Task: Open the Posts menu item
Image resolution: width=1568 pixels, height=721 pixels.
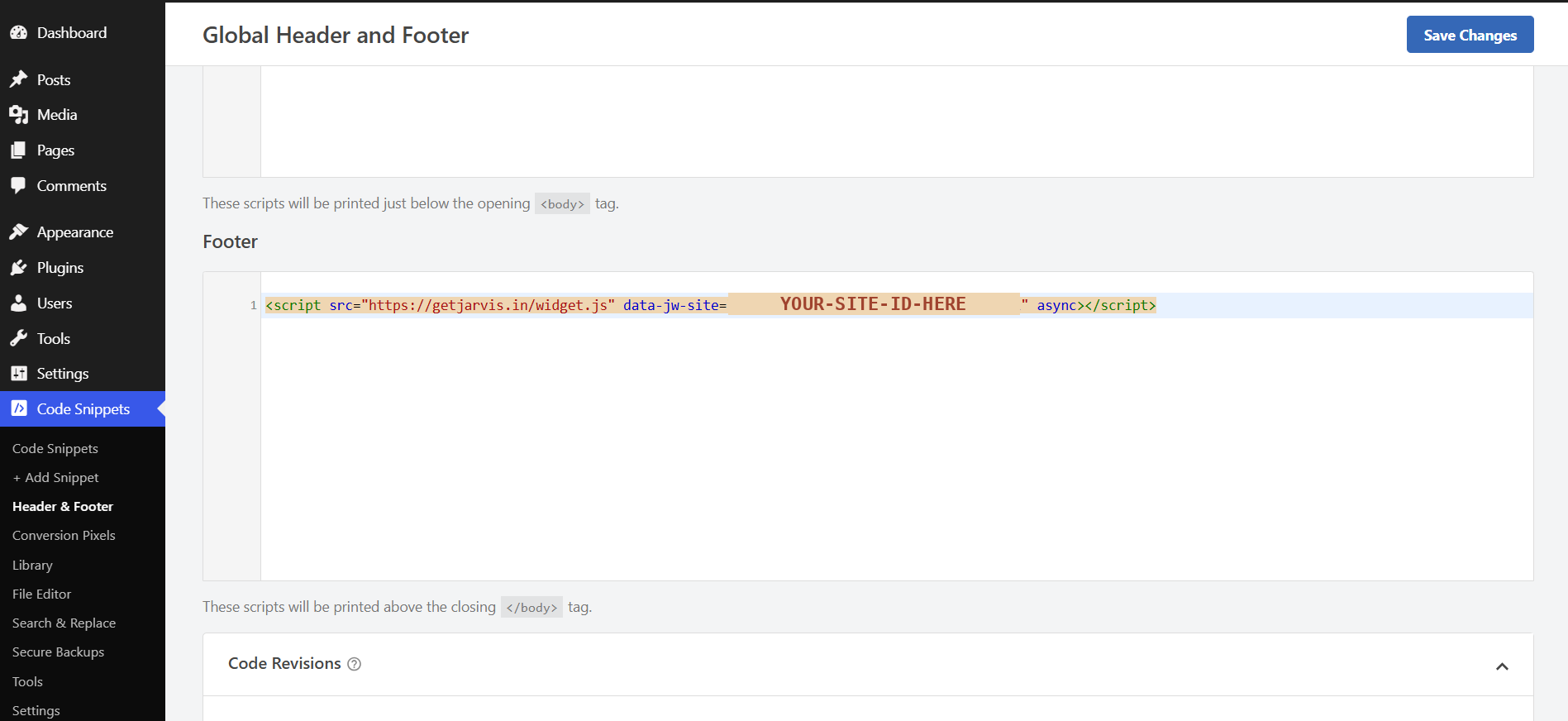Action: tap(83, 79)
